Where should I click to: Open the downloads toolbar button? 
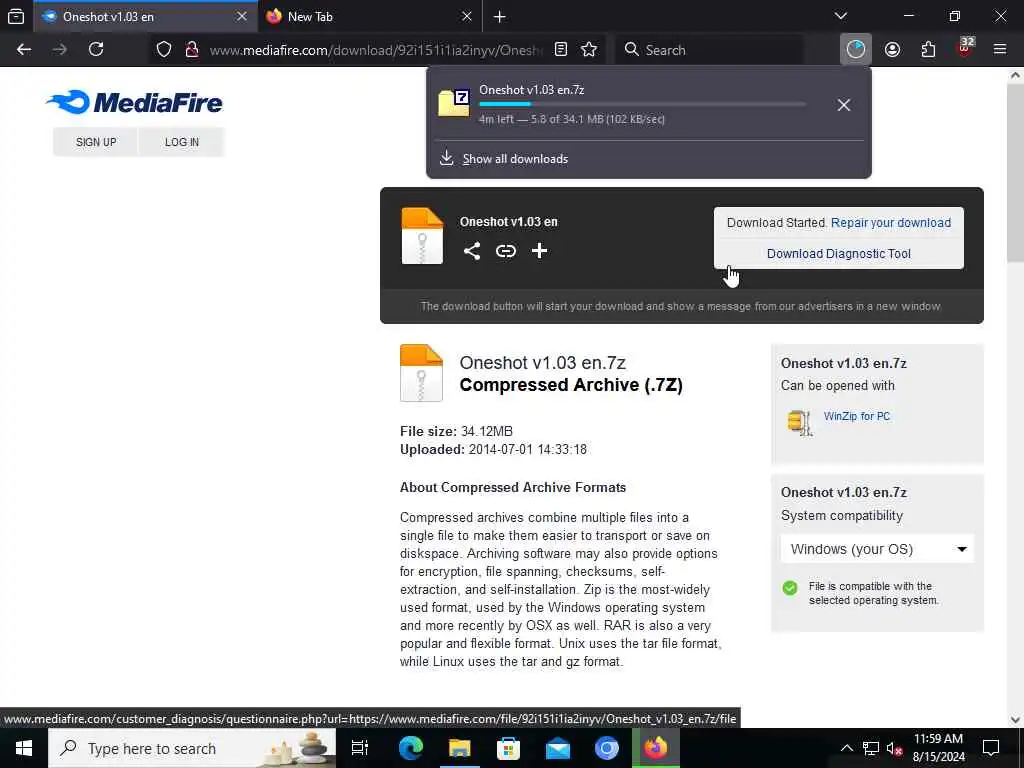click(856, 50)
